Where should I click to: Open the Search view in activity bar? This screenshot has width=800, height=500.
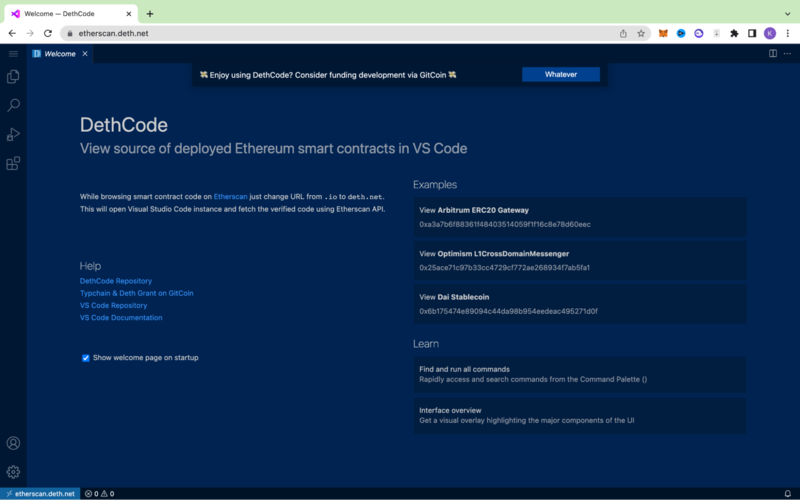[x=13, y=105]
